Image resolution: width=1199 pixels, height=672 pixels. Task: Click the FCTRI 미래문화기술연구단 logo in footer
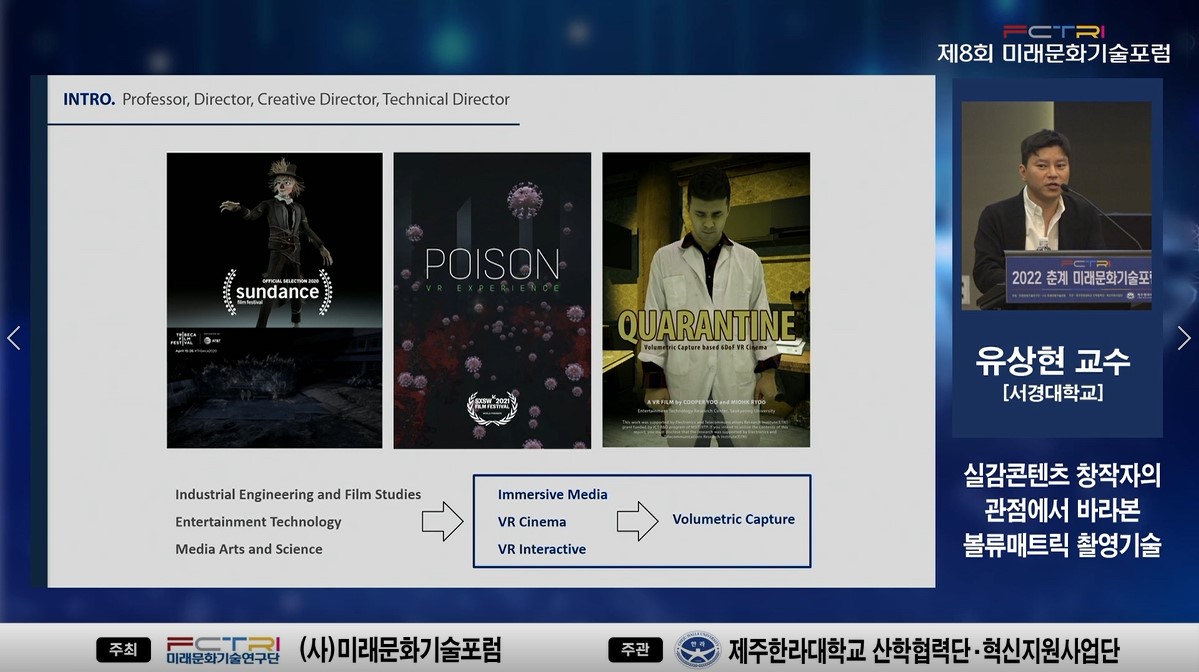[223, 650]
